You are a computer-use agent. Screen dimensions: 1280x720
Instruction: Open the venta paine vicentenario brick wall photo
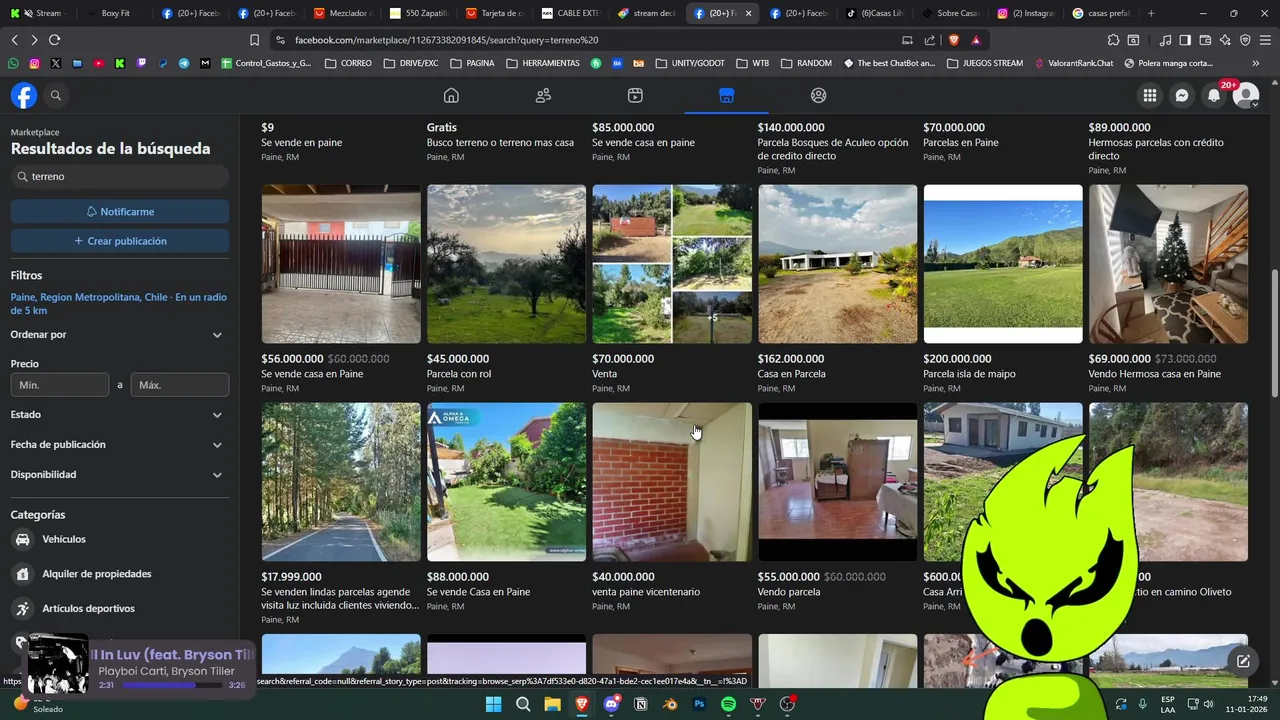[672, 482]
